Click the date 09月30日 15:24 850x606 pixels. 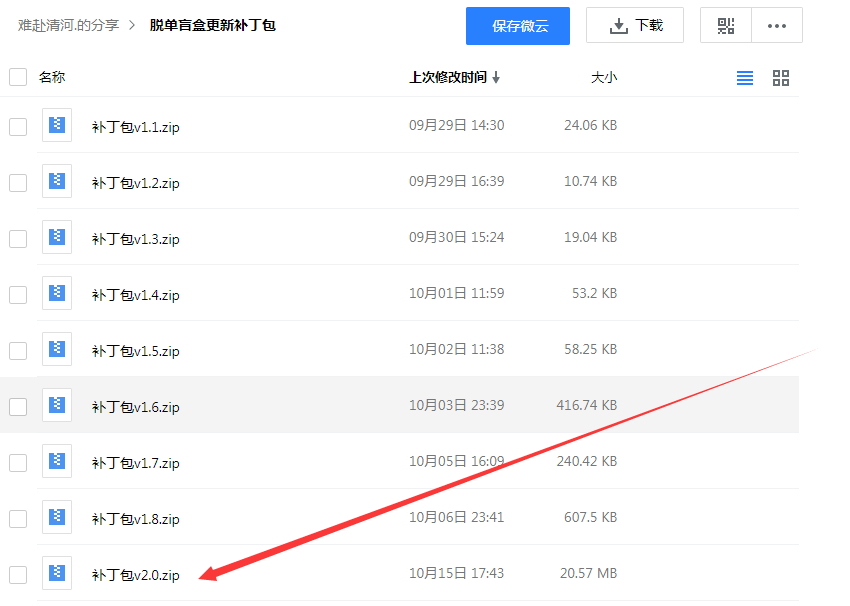coord(456,237)
